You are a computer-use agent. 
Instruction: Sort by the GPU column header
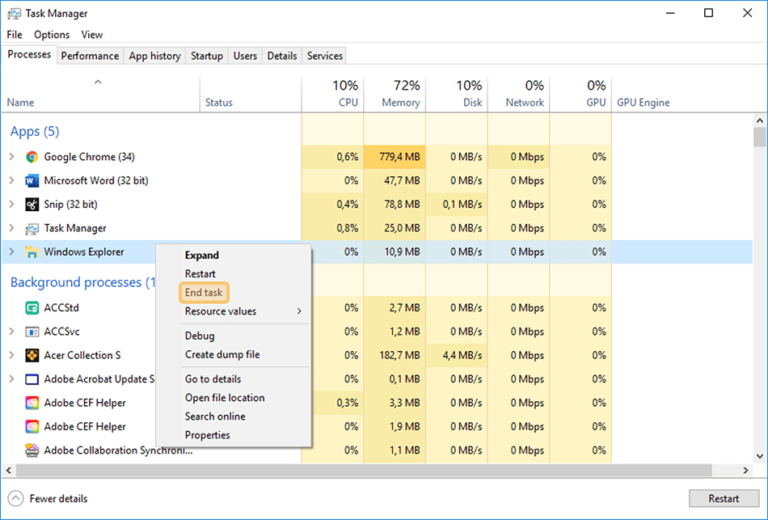pyautogui.click(x=580, y=95)
